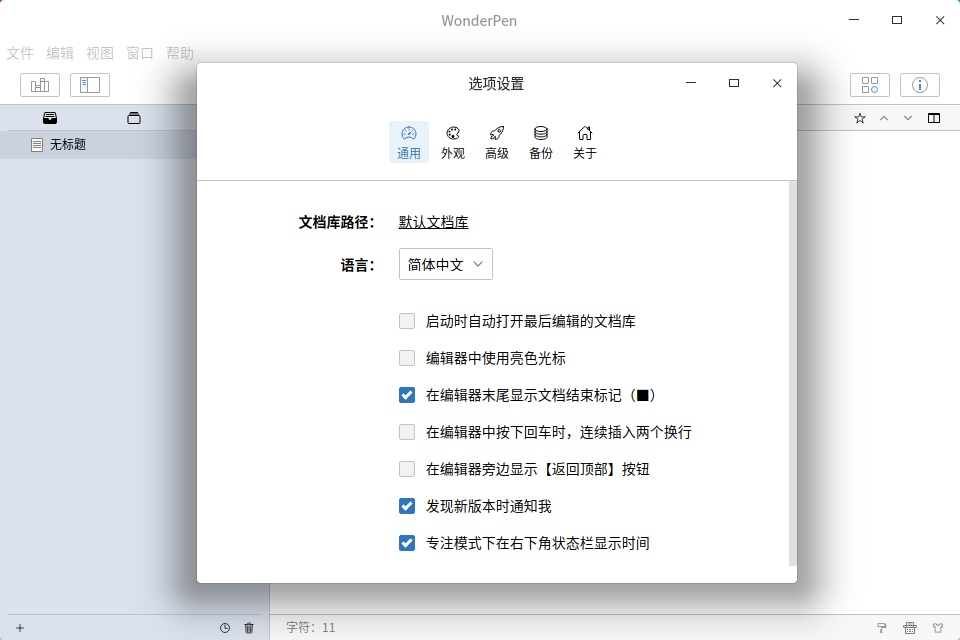
Task: Select the 关于 (About) home icon tab
Action: pyautogui.click(x=585, y=142)
